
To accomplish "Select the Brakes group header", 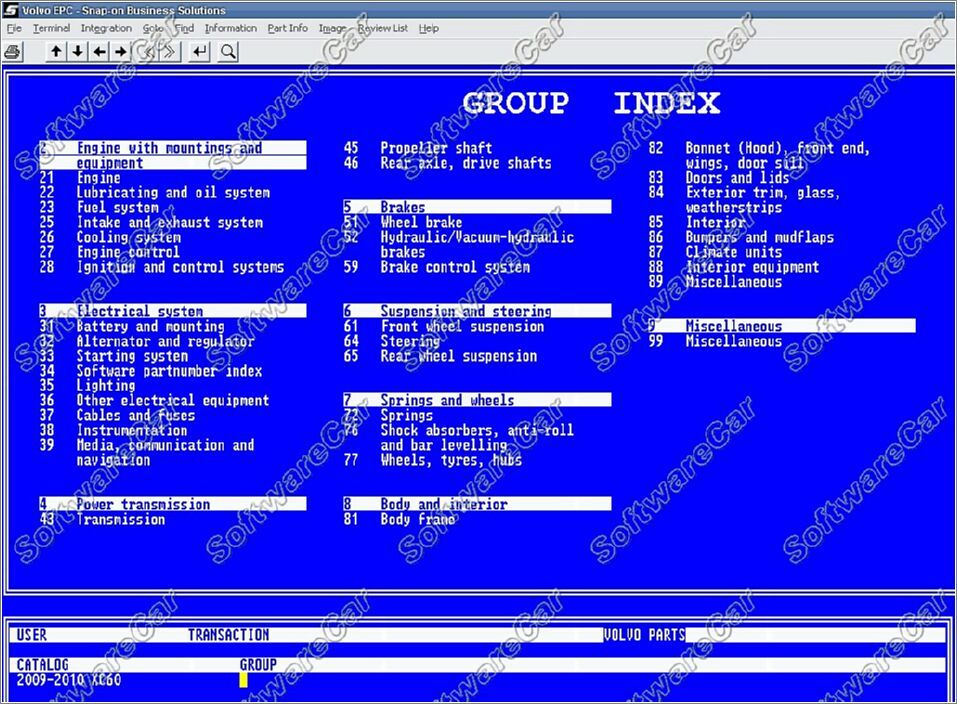I will tap(402, 207).
